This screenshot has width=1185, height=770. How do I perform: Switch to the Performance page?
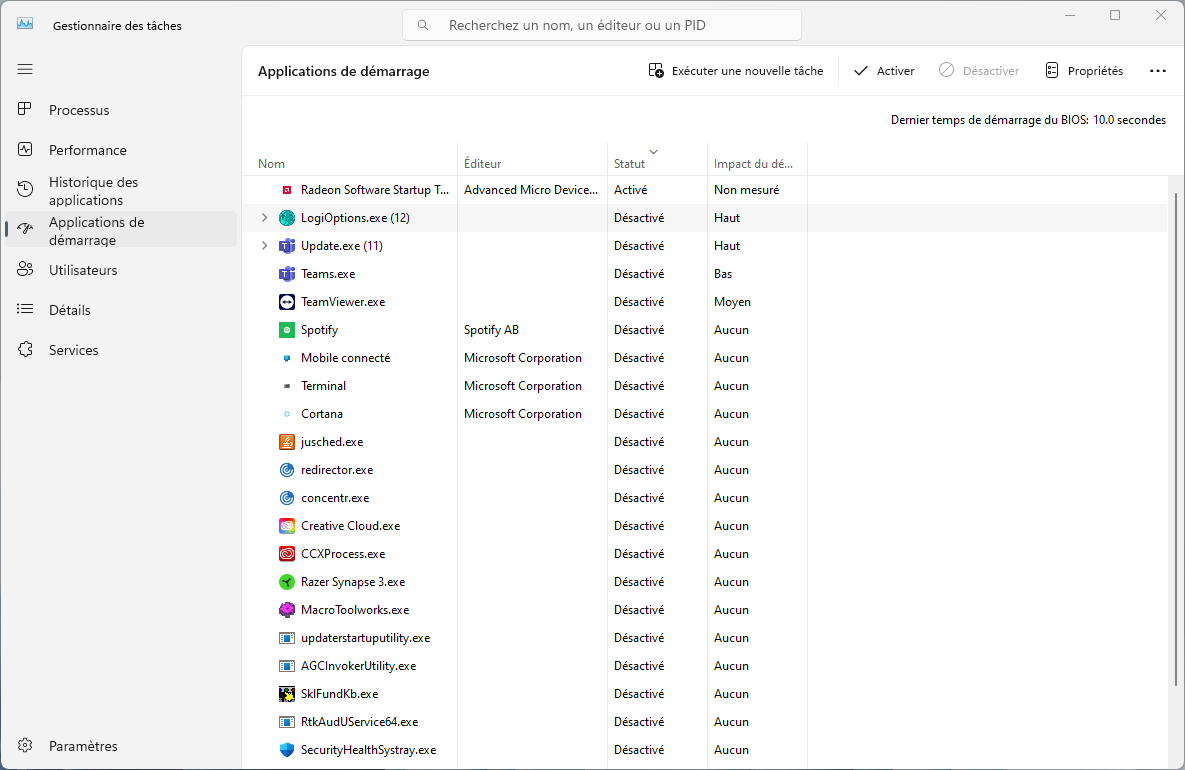88,150
